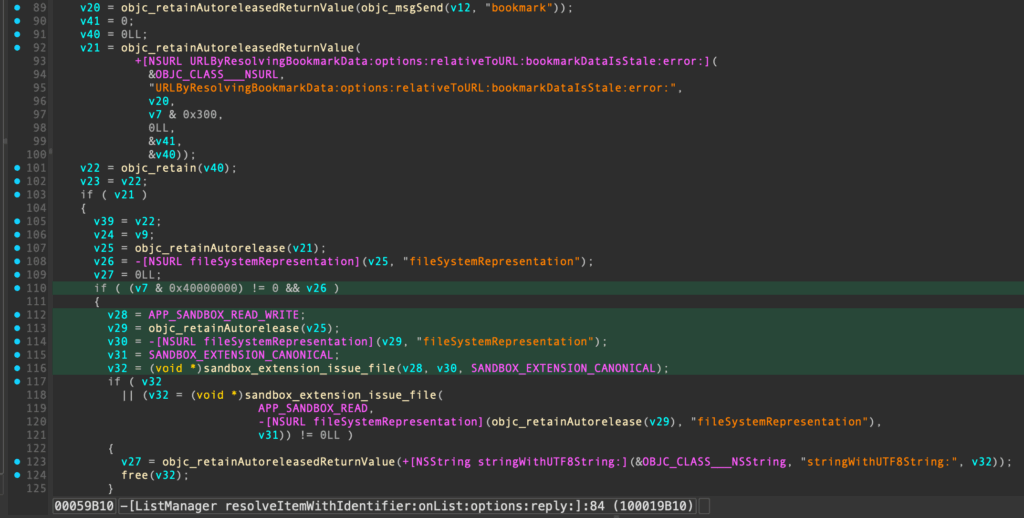Click the breakpoint dot beside line 114
The height and width of the screenshot is (518, 1024).
click(x=18, y=342)
